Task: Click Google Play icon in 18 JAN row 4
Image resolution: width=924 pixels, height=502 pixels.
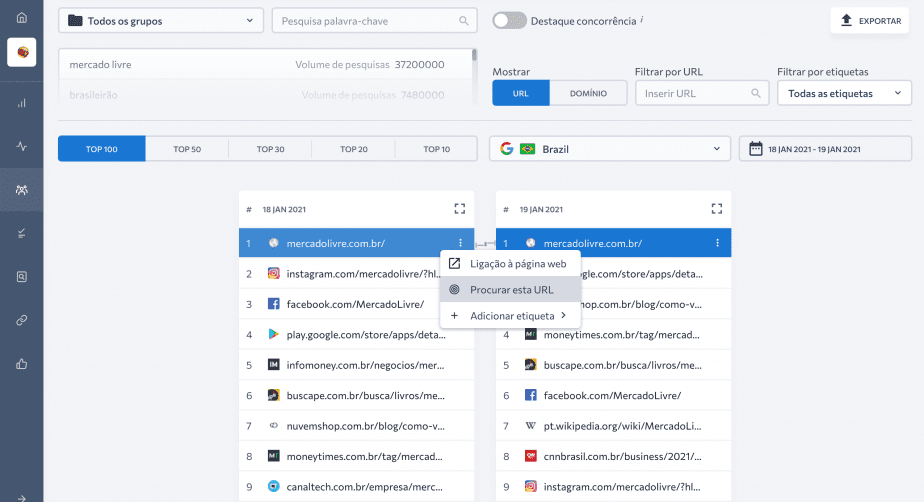Action: pyautogui.click(x=273, y=334)
